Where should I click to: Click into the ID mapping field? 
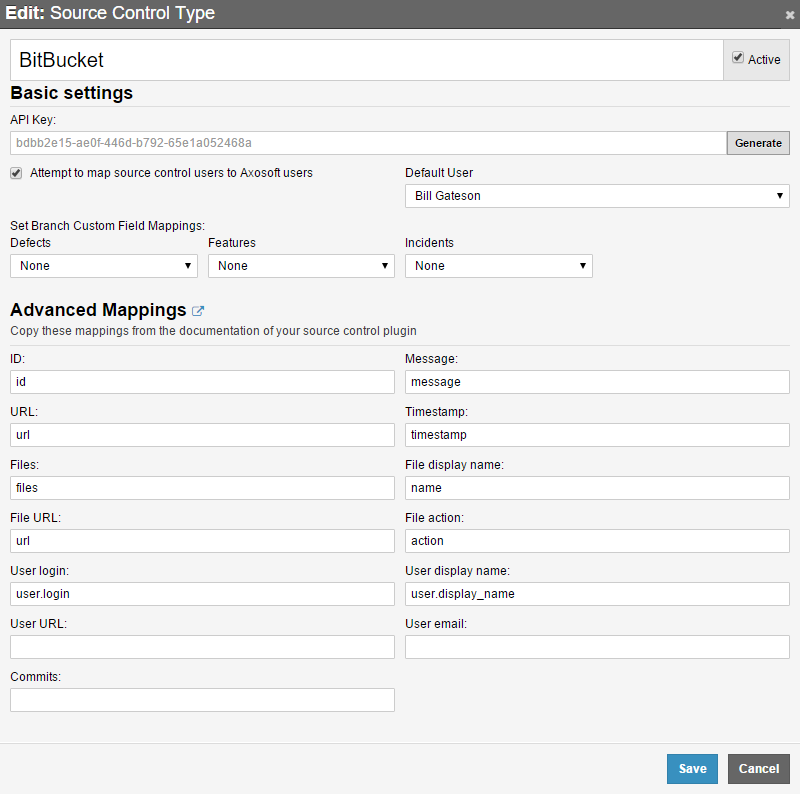[x=203, y=382]
